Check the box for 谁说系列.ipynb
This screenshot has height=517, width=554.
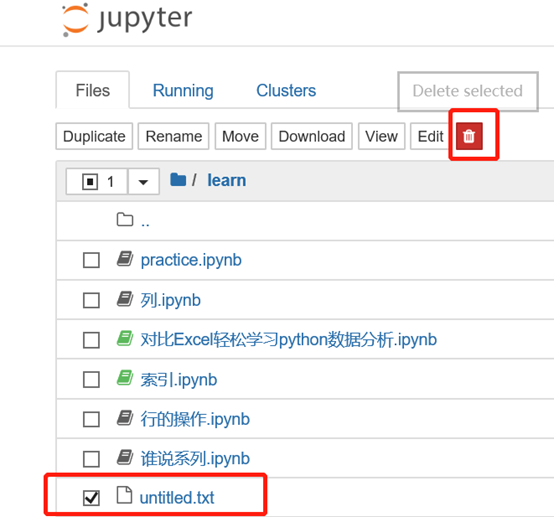pyautogui.click(x=91, y=459)
